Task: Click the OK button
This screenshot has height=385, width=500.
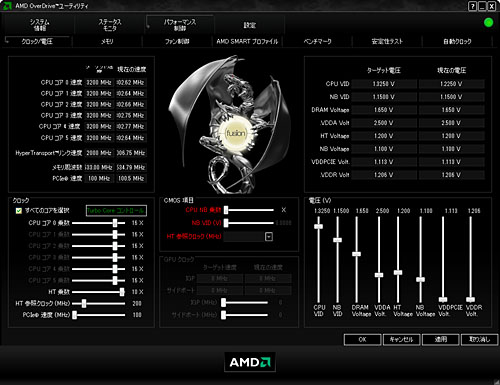Action: [x=362, y=339]
